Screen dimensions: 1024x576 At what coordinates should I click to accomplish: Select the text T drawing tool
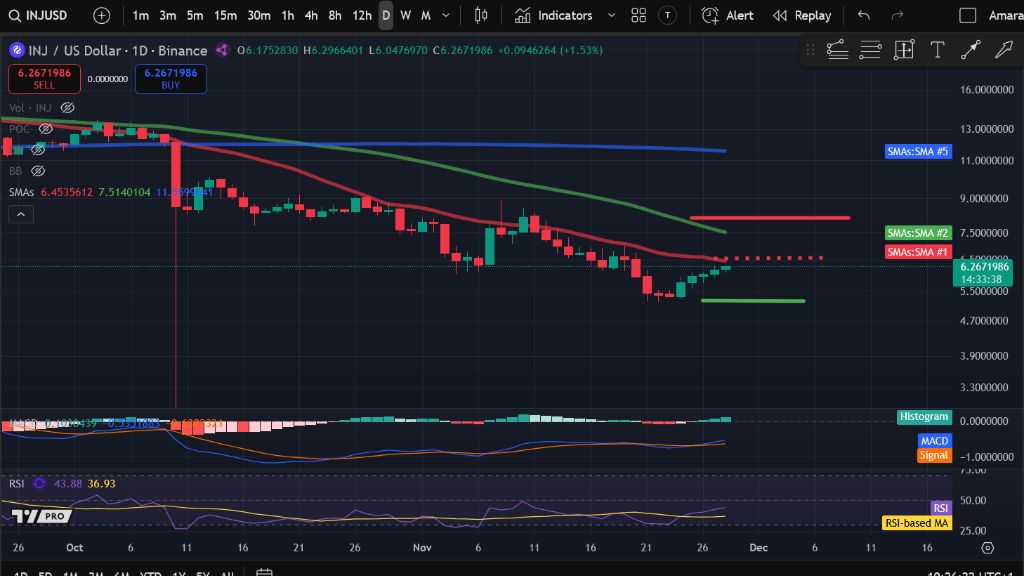pyautogui.click(x=937, y=50)
